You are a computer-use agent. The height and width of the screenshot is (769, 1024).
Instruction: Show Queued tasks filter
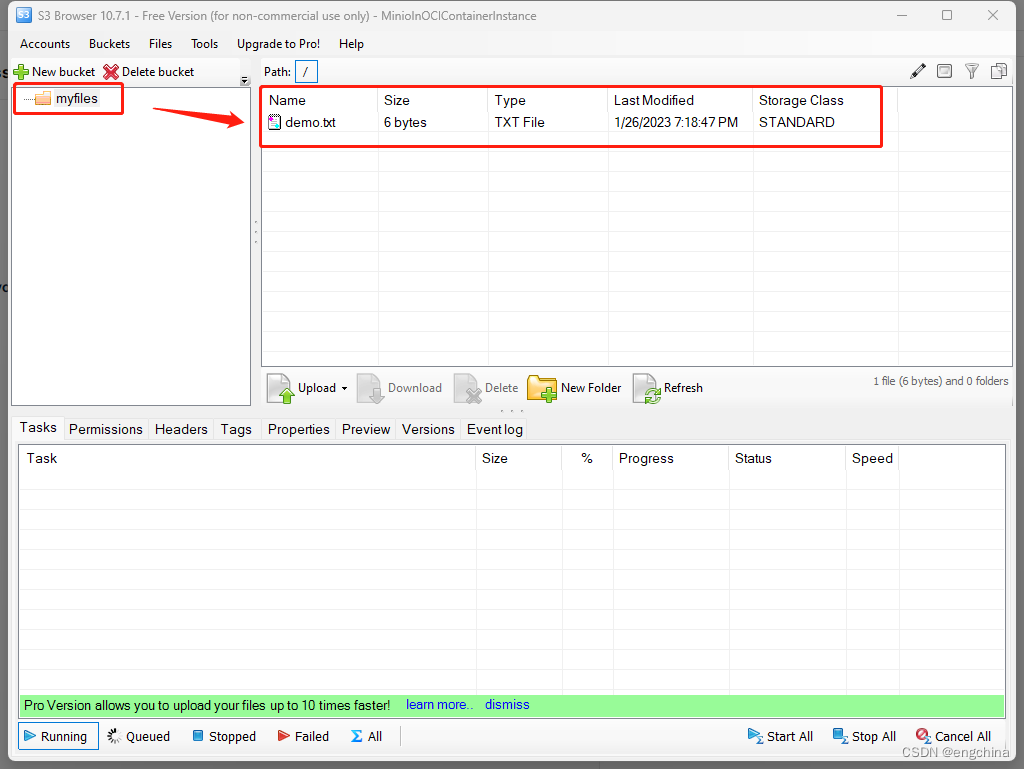click(x=138, y=736)
